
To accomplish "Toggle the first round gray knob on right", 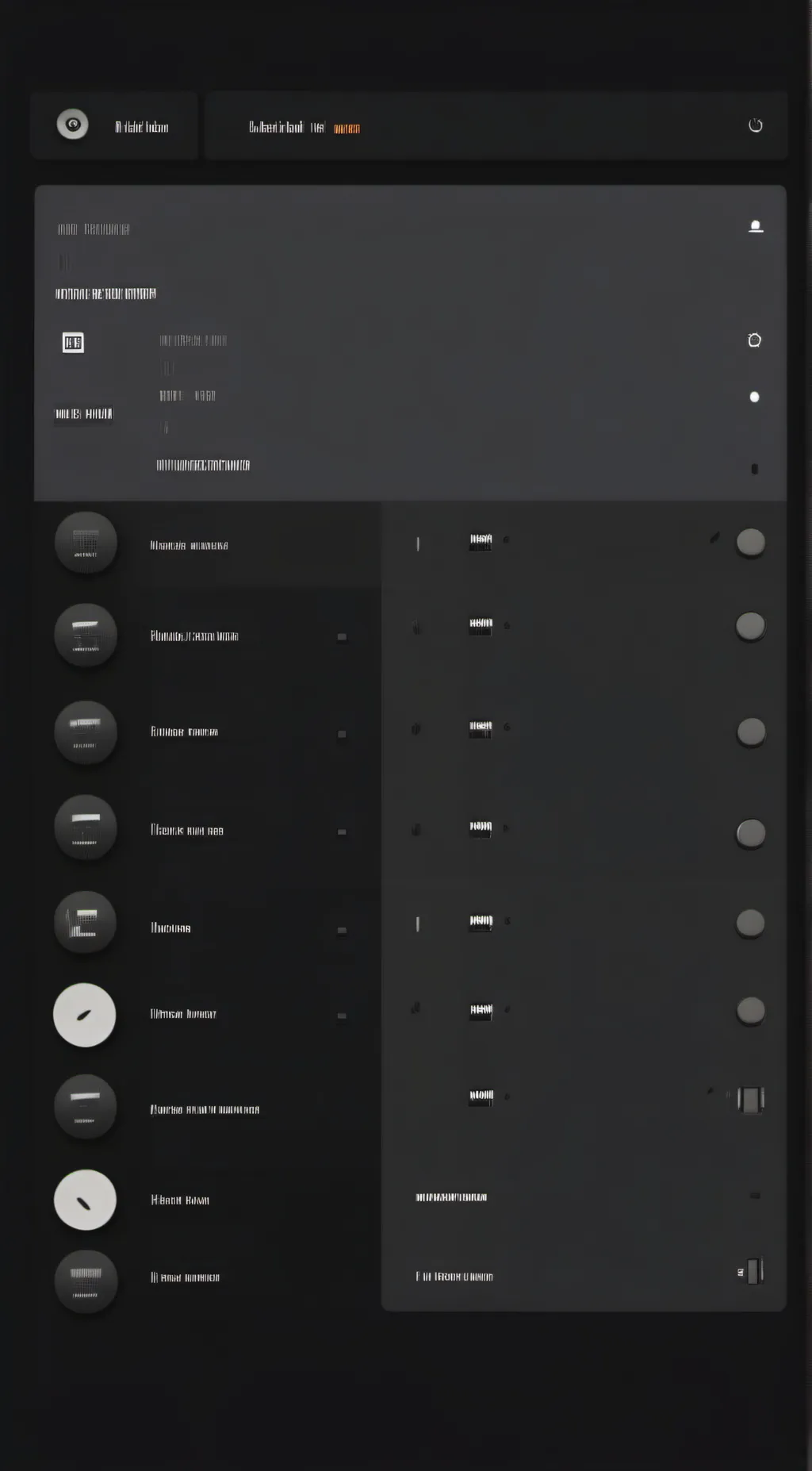I will (x=751, y=543).
